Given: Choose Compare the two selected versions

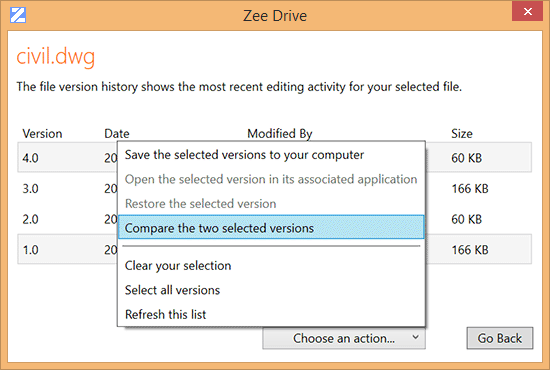Looking at the screenshot, I should point(271,228).
